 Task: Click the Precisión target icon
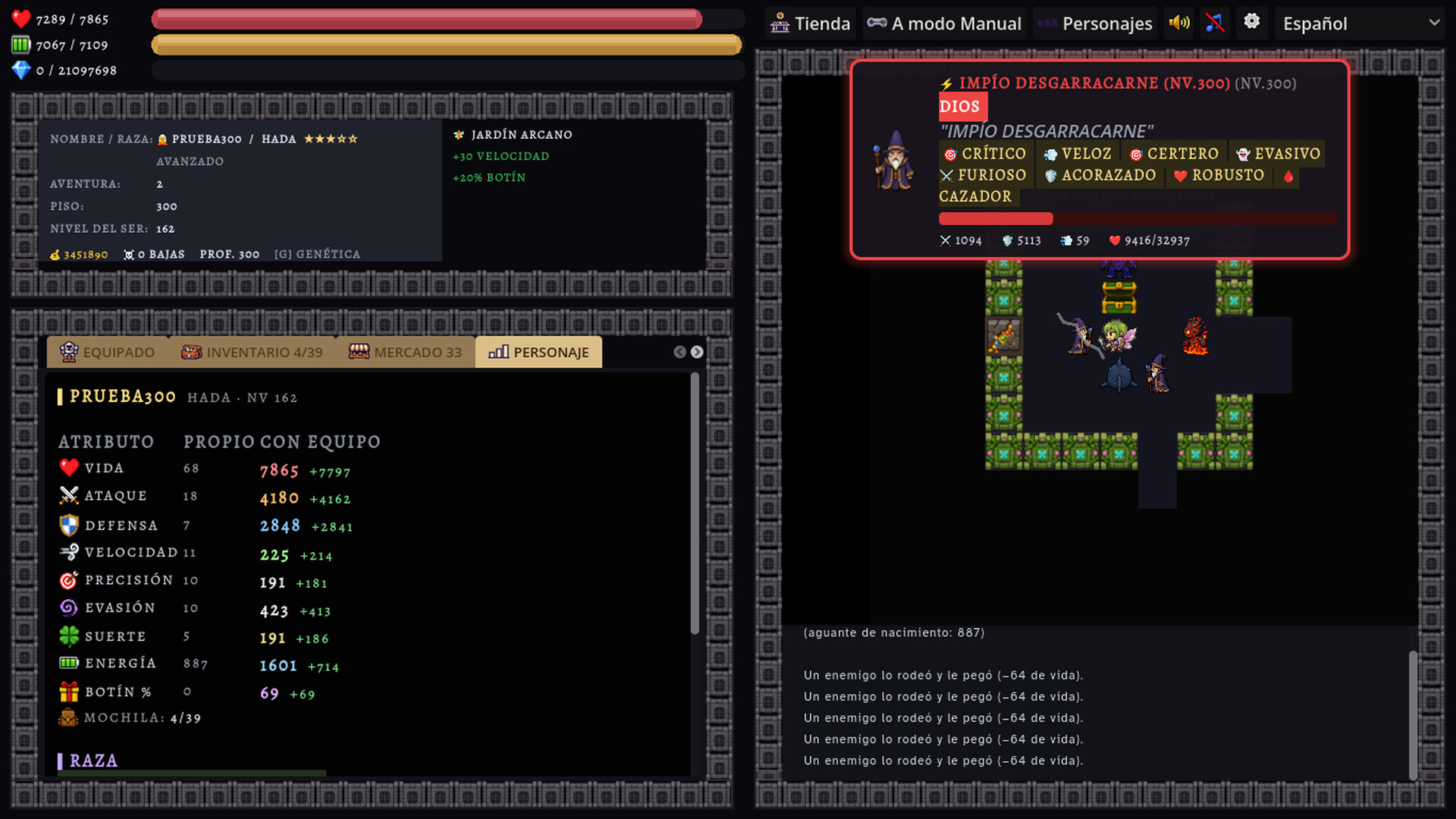tap(69, 580)
